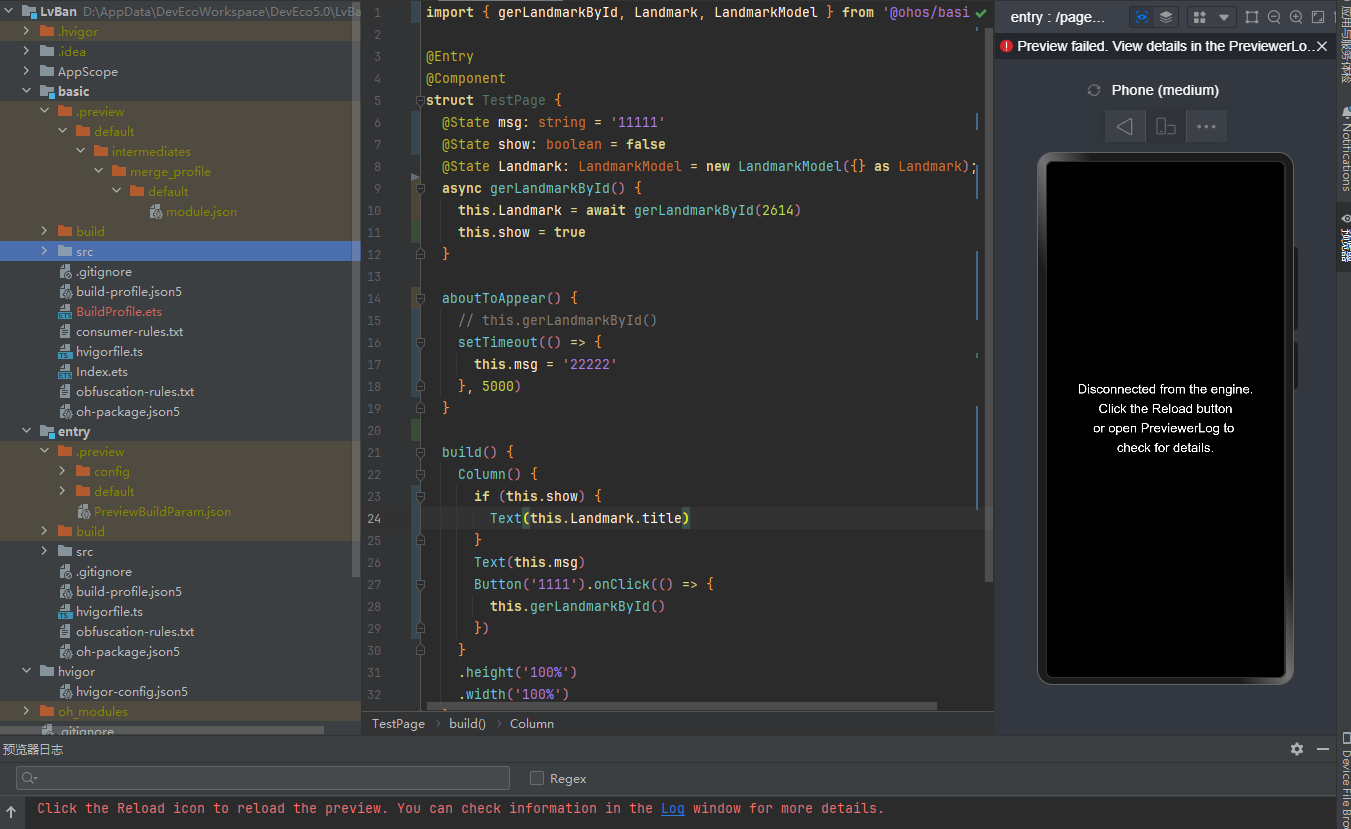Open oh-package.json5 under entry
Screen dimensions: 1351x829
tap(119, 651)
